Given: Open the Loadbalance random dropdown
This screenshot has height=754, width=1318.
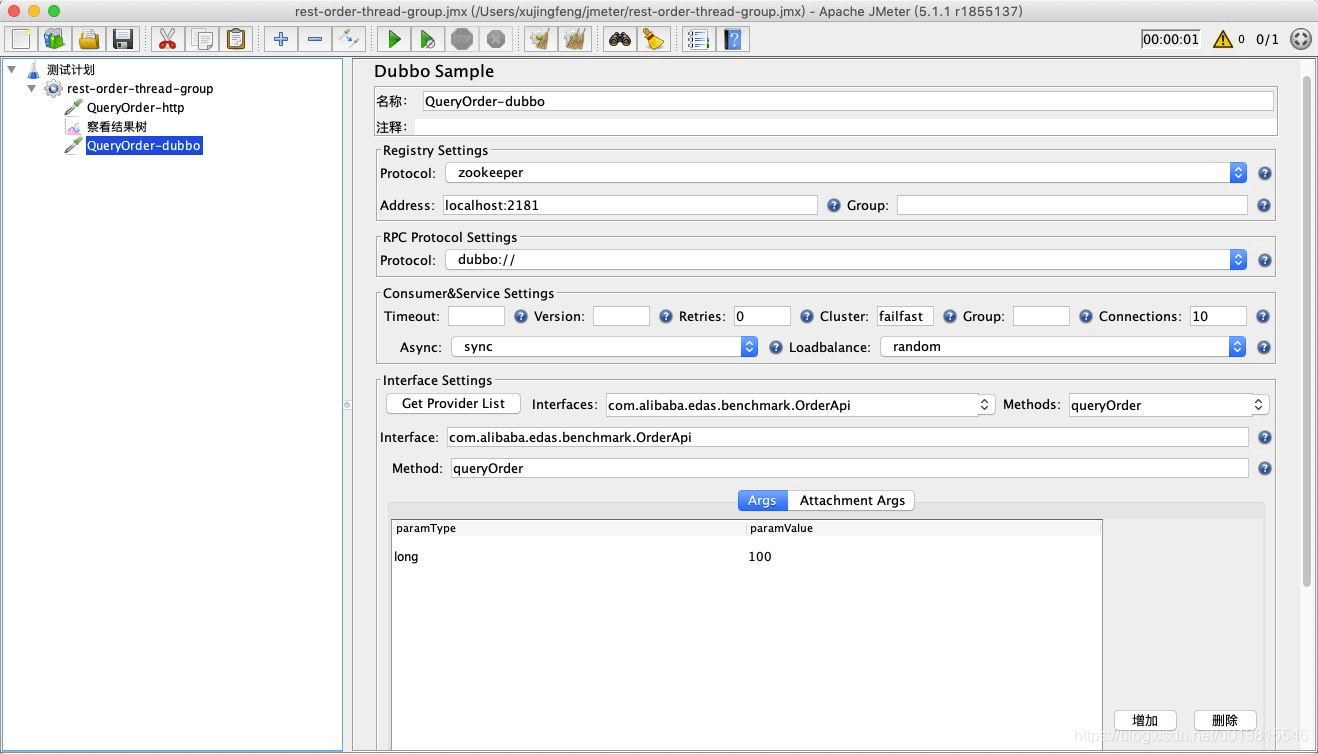Looking at the screenshot, I should (1064, 346).
